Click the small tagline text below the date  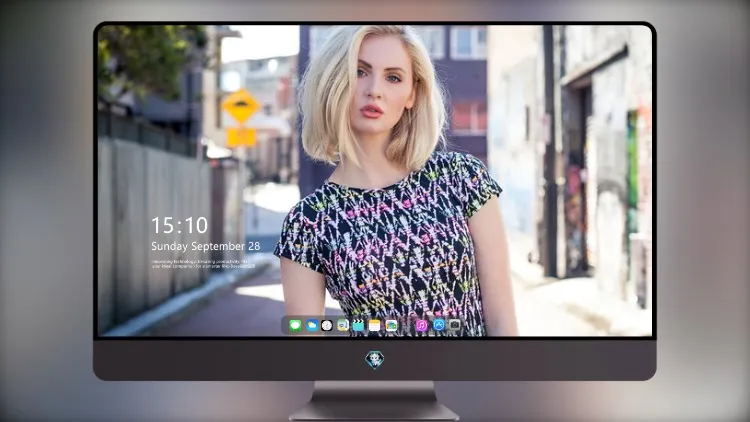[203, 264]
